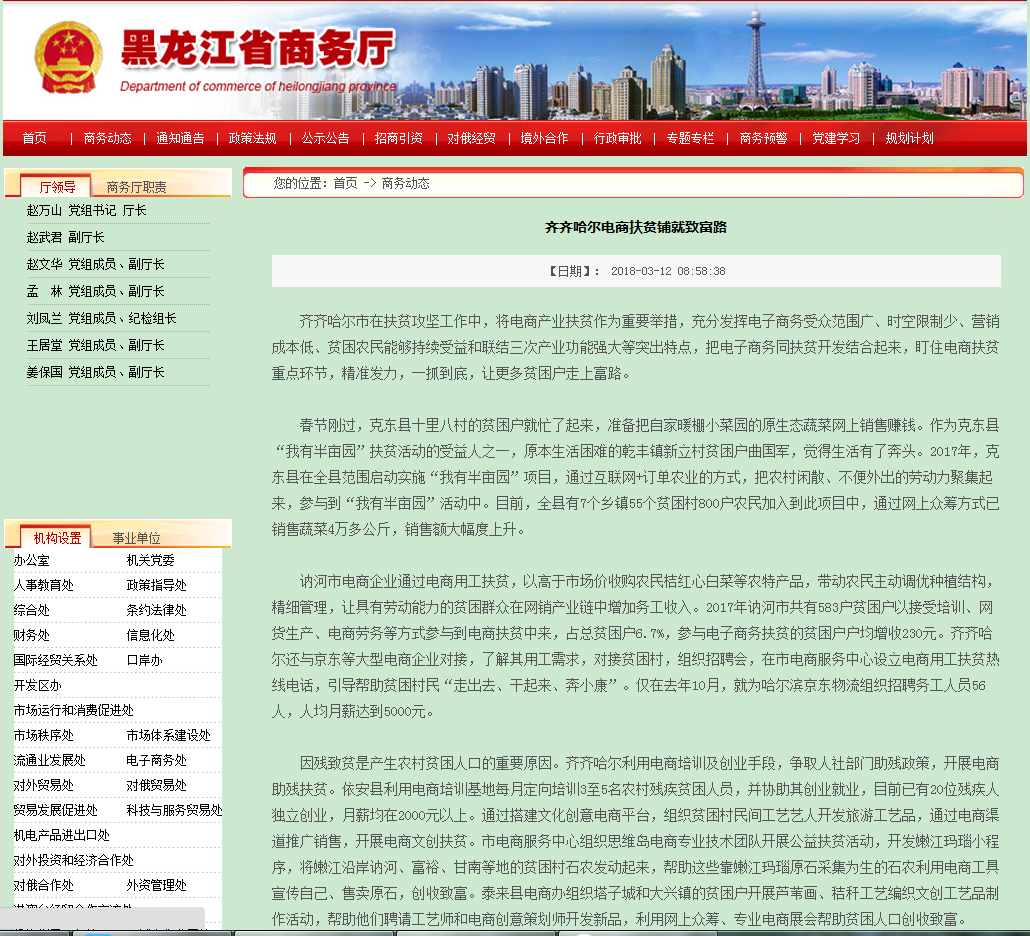Click the 商务动态 breadcrumb link
Image resolution: width=1030 pixels, height=936 pixels.
406,183
